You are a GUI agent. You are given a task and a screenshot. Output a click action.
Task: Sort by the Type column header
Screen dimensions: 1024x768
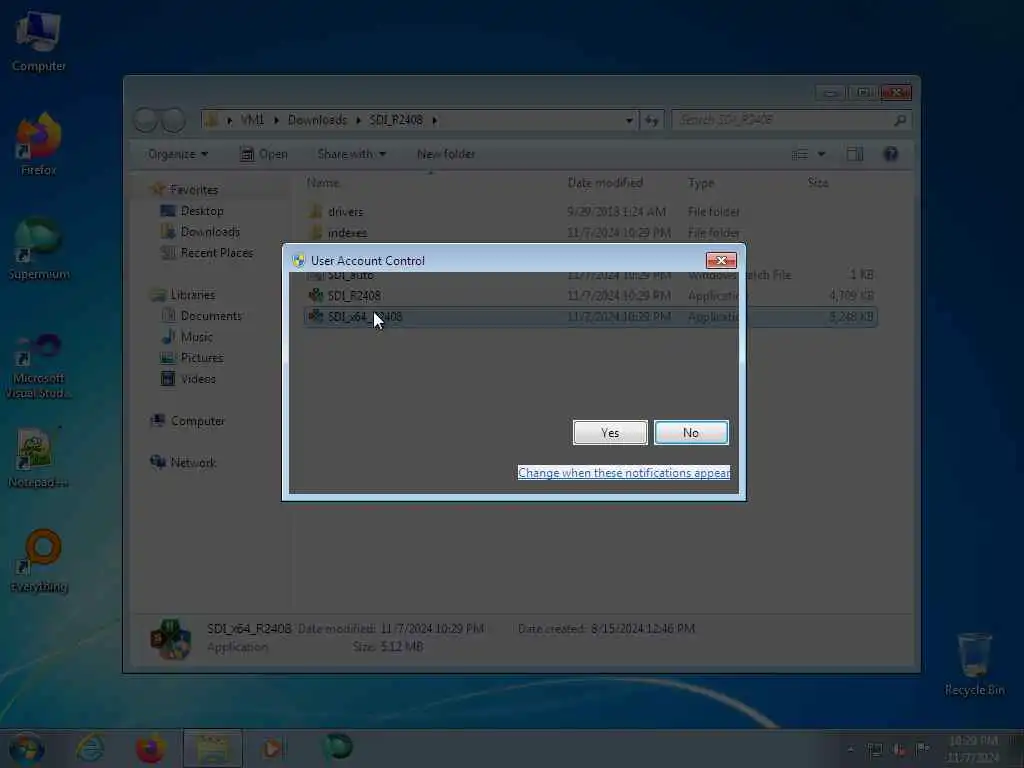point(701,183)
